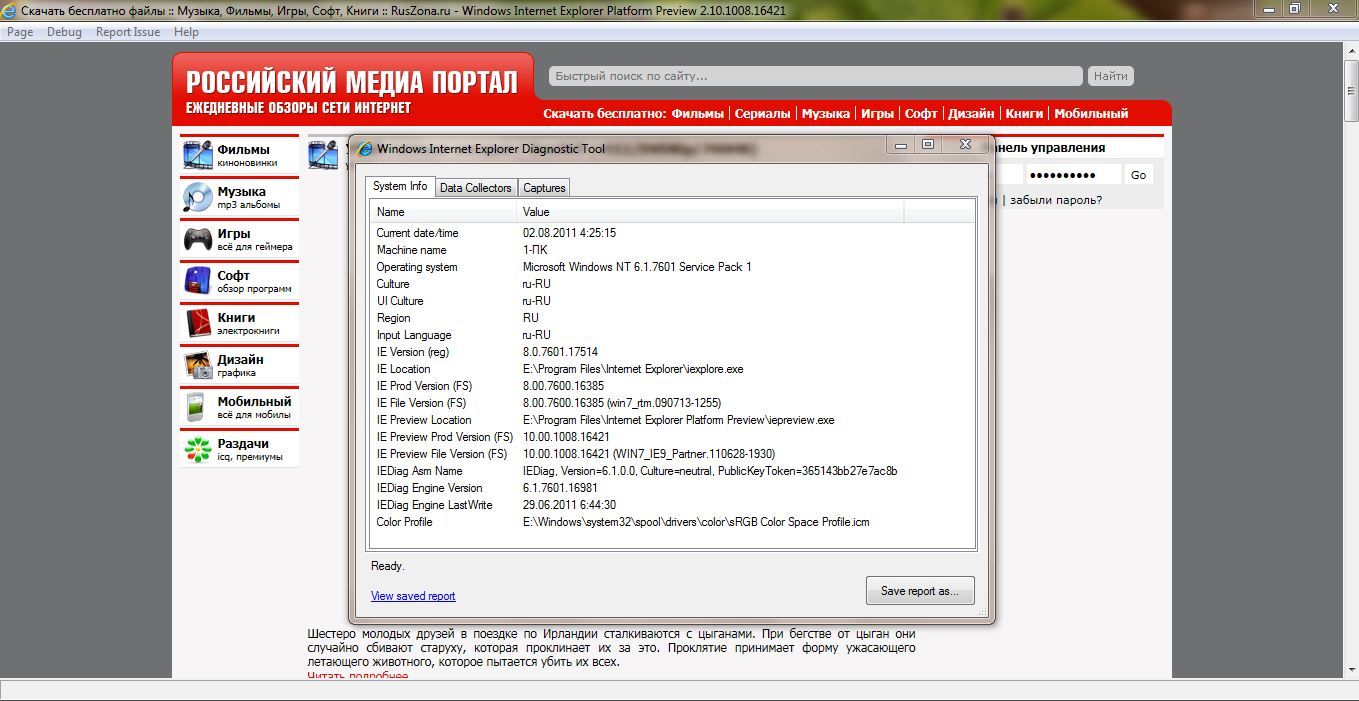This screenshot has width=1359, height=701.
Task: Click the quick site search field
Action: (x=814, y=76)
